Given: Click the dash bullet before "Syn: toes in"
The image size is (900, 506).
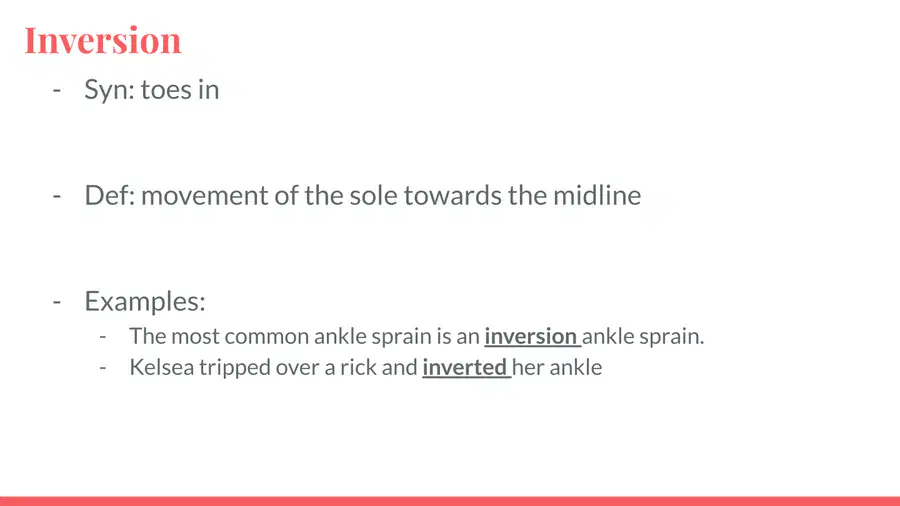Looking at the screenshot, I should pos(57,90).
